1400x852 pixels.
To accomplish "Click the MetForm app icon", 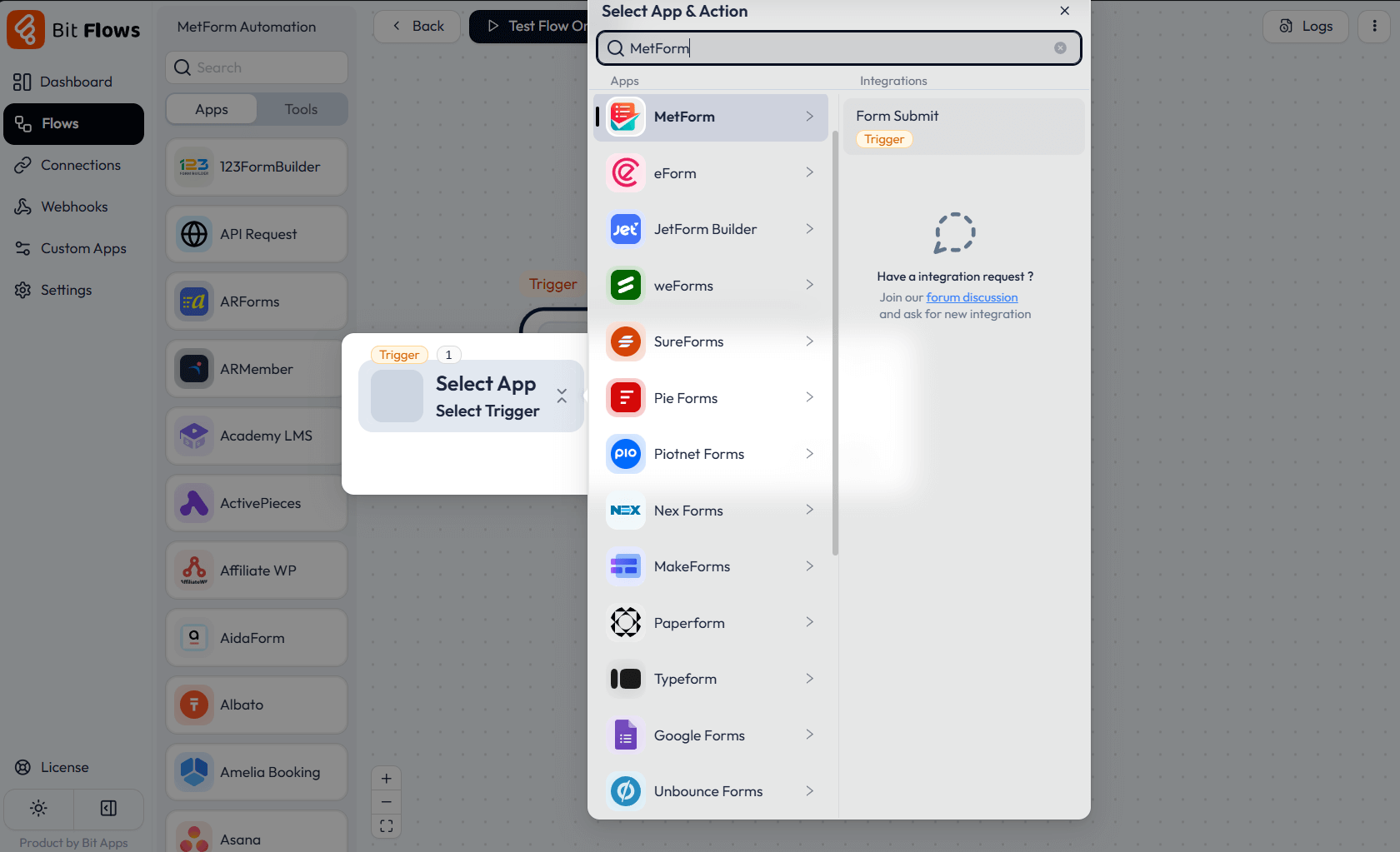I will click(x=625, y=117).
